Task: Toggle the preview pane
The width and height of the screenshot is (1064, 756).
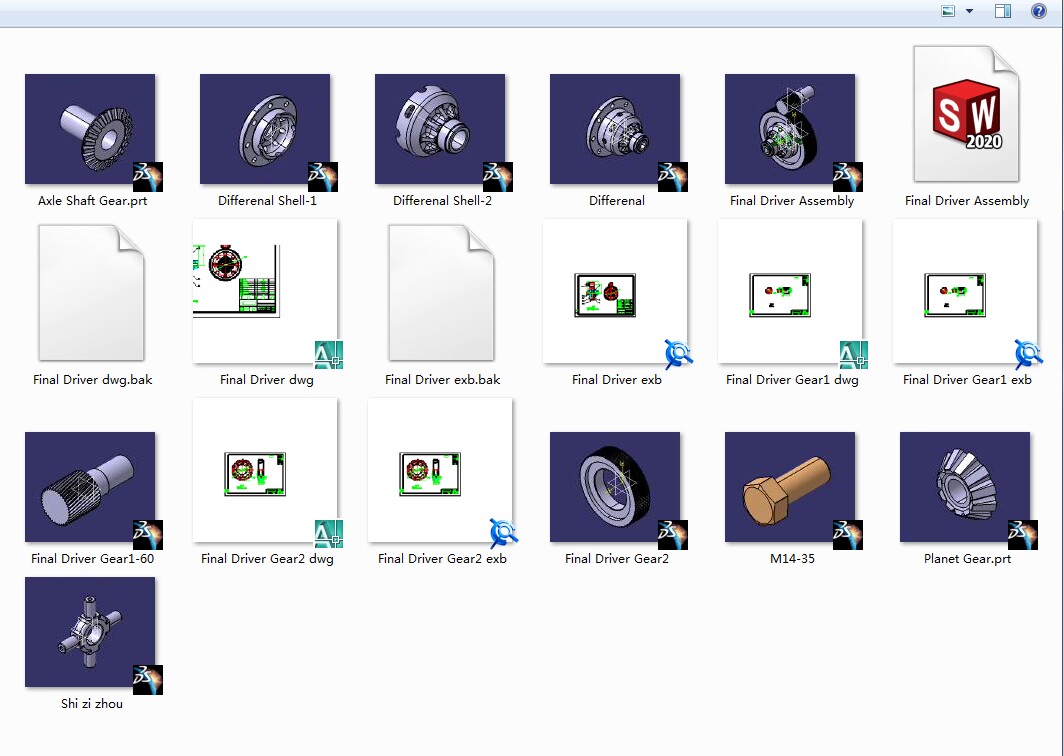Action: (x=1003, y=11)
